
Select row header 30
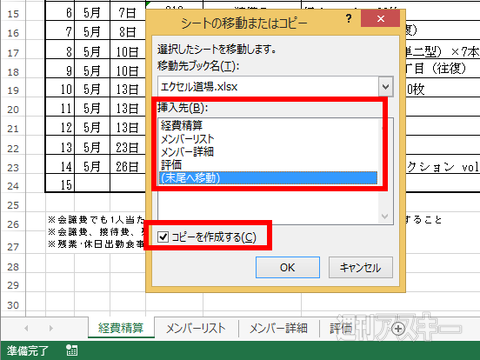(13, 305)
